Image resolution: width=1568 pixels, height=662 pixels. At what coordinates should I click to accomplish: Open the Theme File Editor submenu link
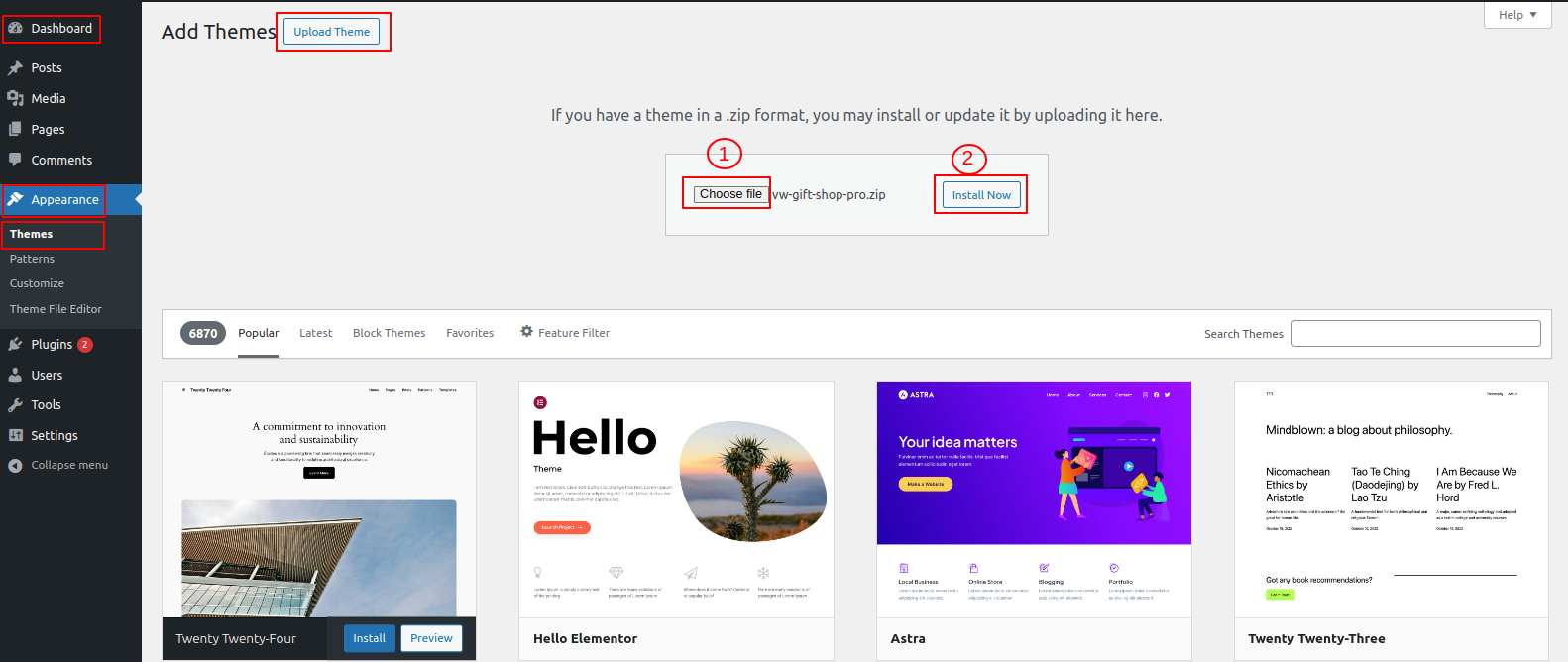56,309
